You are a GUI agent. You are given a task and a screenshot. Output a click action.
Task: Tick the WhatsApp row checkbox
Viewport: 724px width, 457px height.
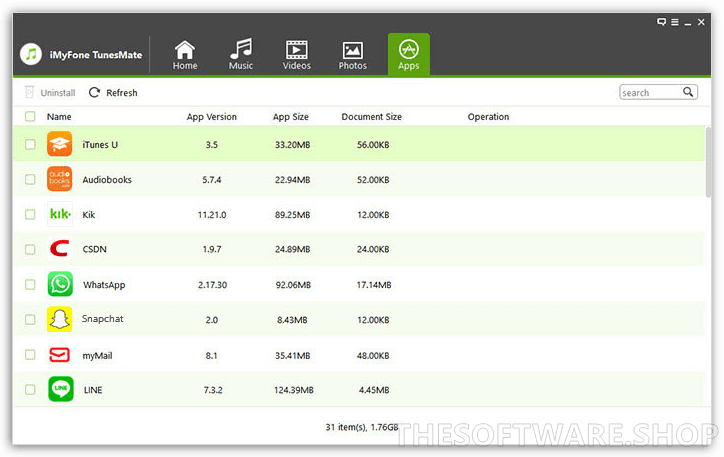coord(30,285)
